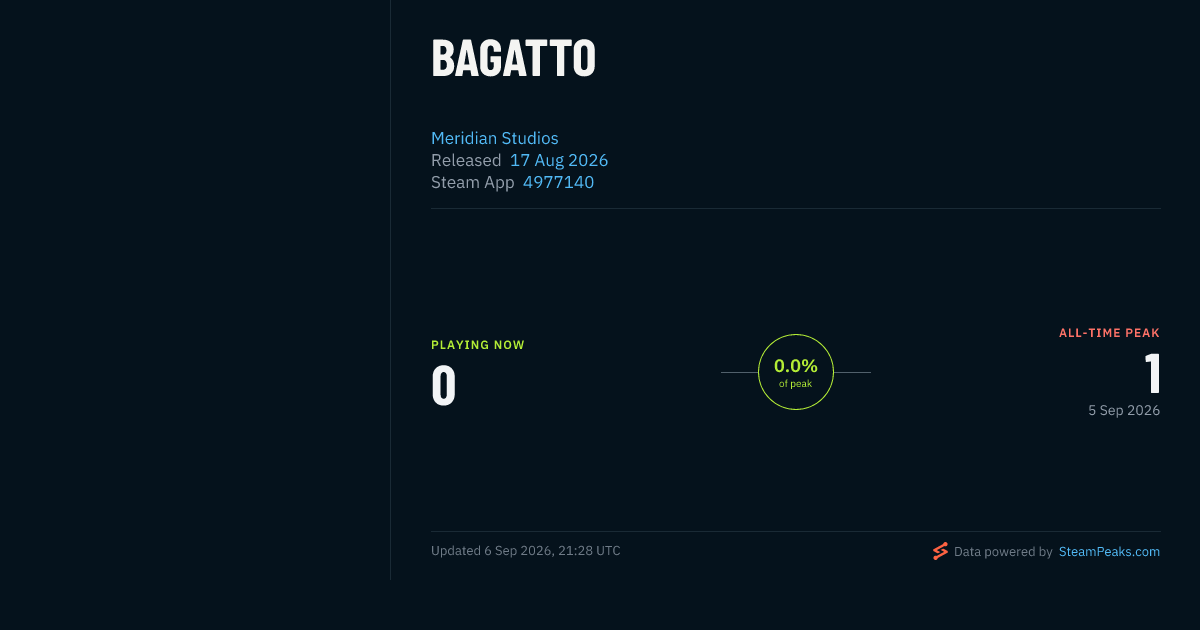Click the of peak caption in circle

[796, 384]
